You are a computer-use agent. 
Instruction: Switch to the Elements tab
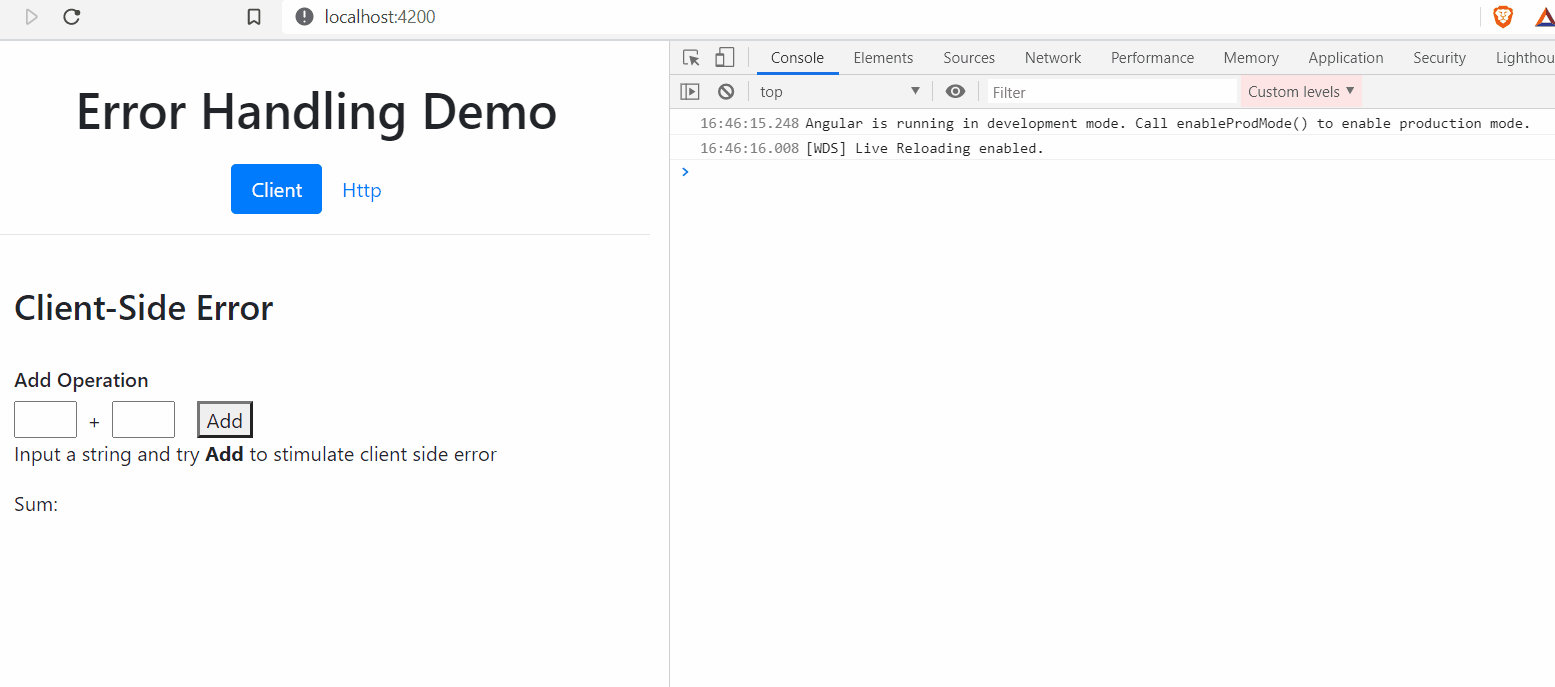[x=883, y=58]
